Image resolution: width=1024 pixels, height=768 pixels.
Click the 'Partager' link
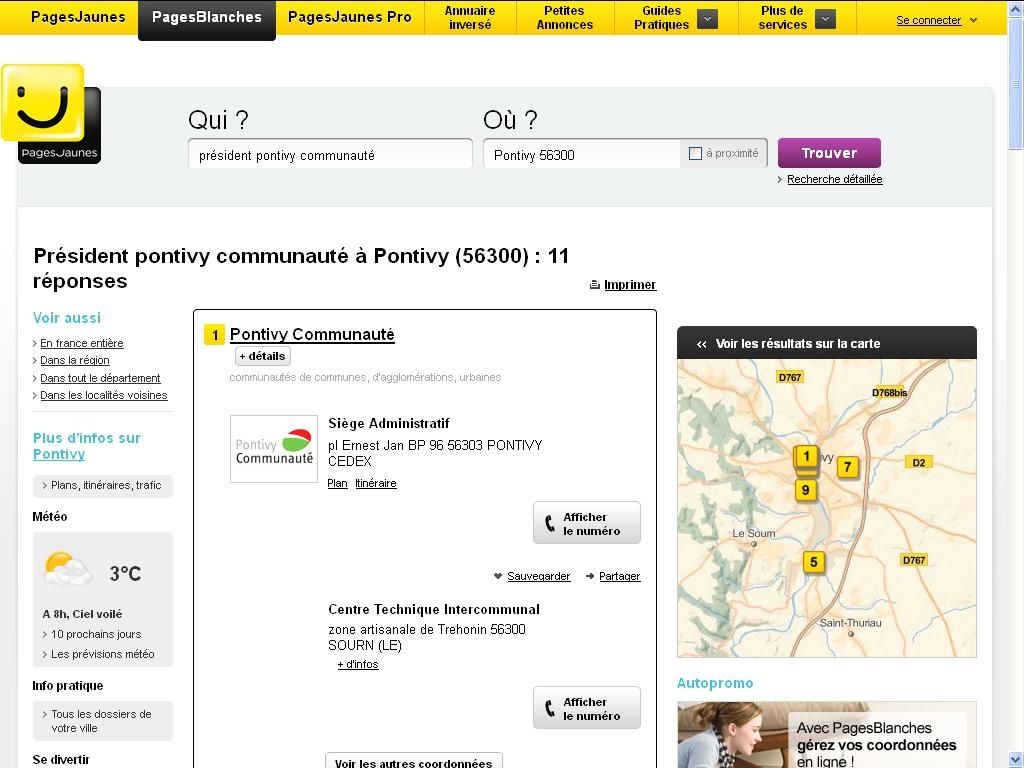pyautogui.click(x=620, y=576)
